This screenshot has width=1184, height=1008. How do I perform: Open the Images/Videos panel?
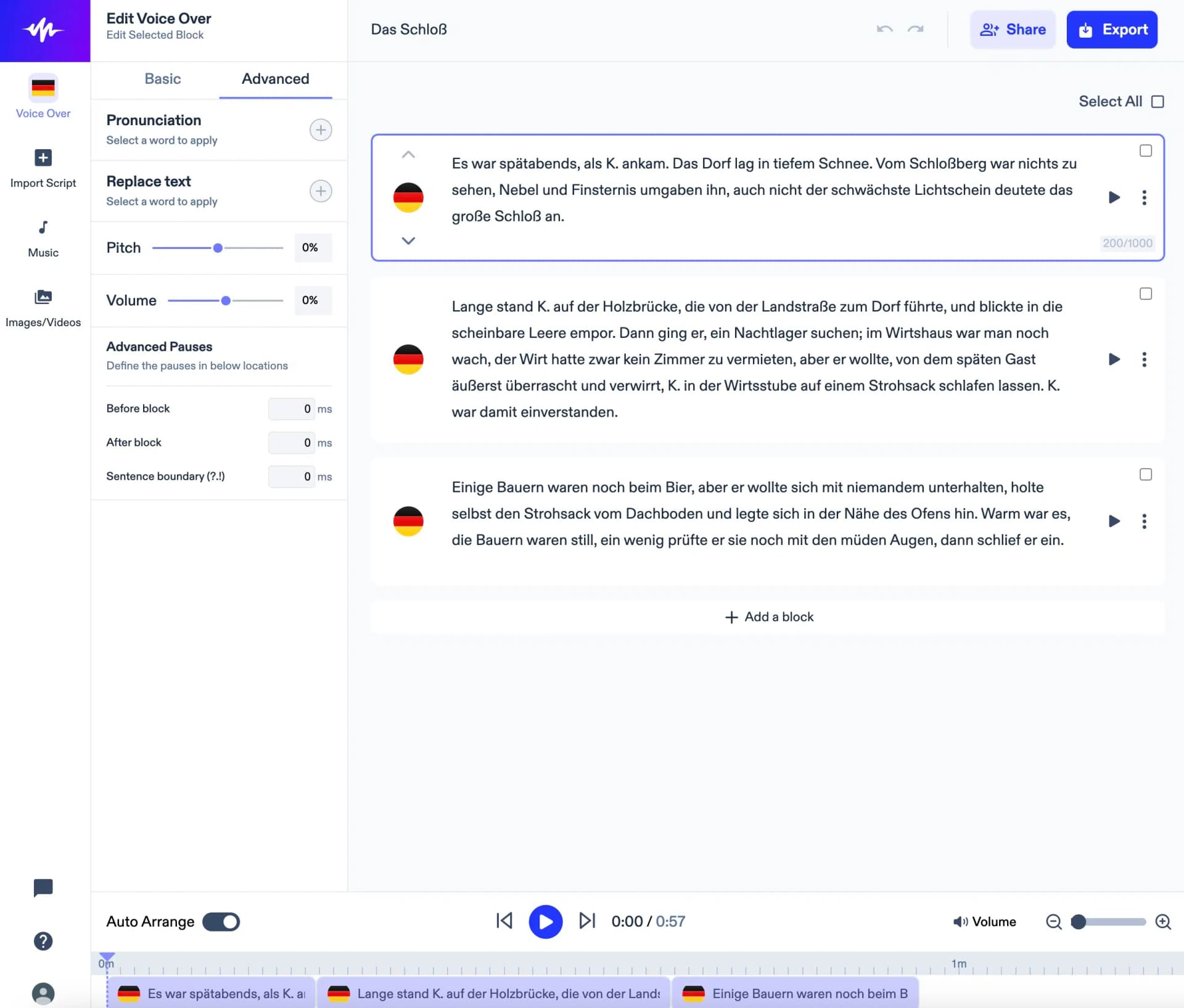[x=43, y=297]
